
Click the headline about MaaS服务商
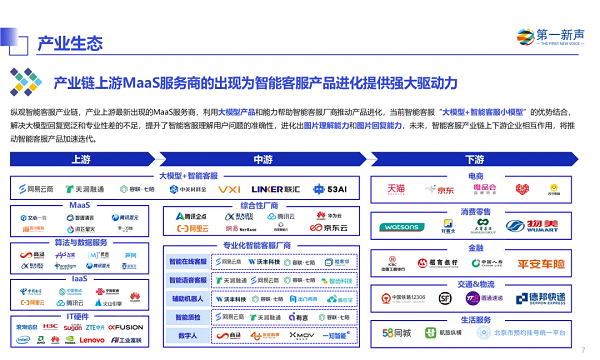[x=256, y=83]
